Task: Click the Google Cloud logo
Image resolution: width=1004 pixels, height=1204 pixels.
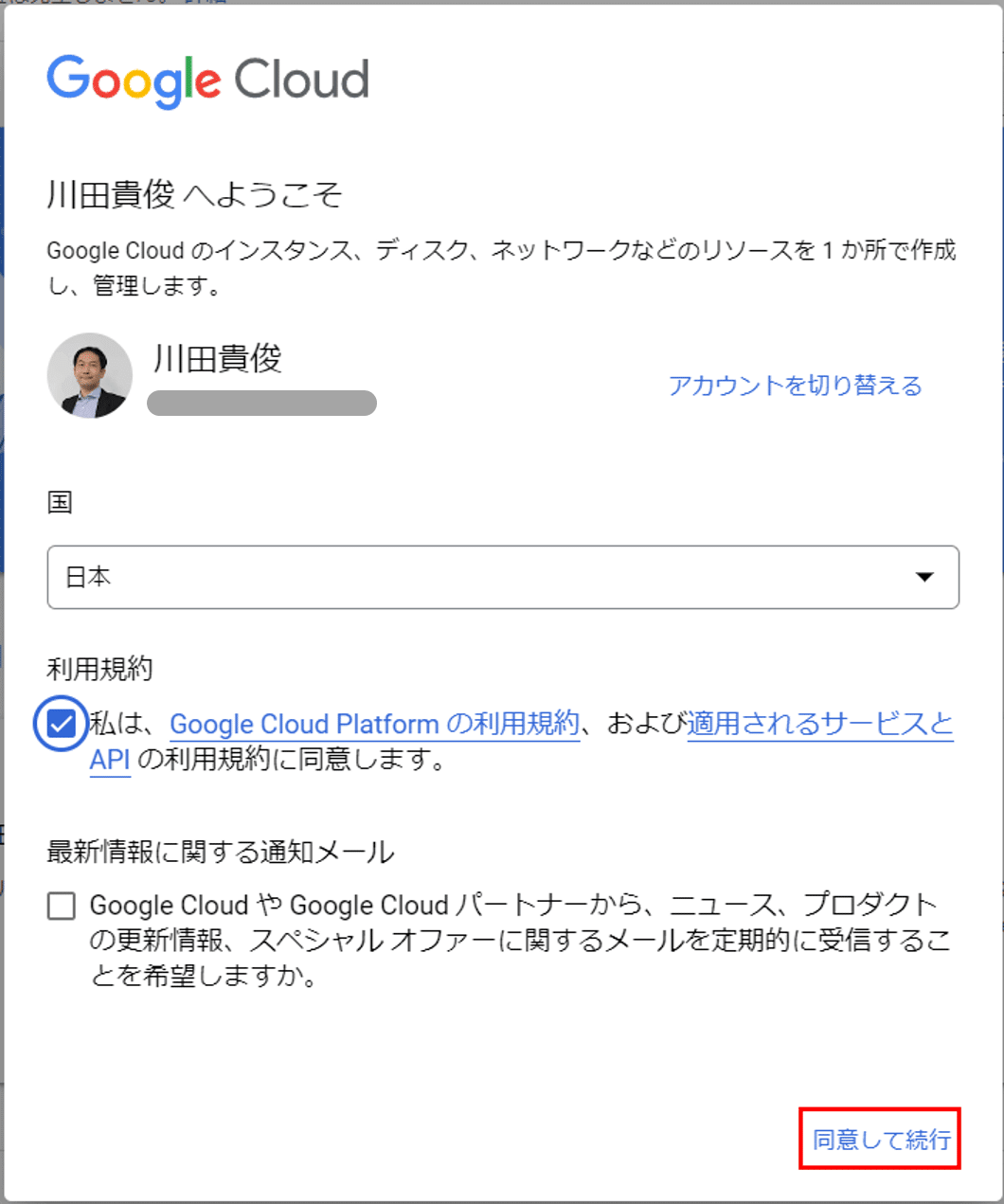Action: tap(207, 80)
